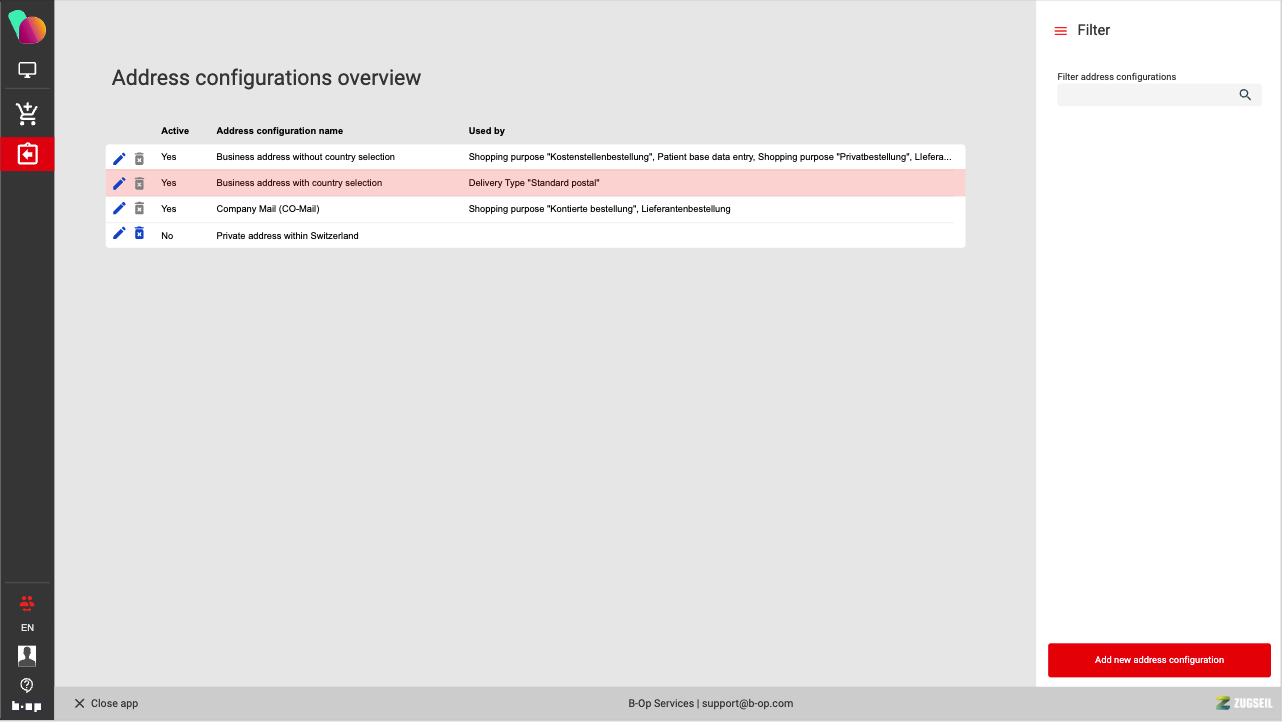Open the shopping cart sidebar icon
Viewport: 1282px width, 722px height.
[x=27, y=114]
